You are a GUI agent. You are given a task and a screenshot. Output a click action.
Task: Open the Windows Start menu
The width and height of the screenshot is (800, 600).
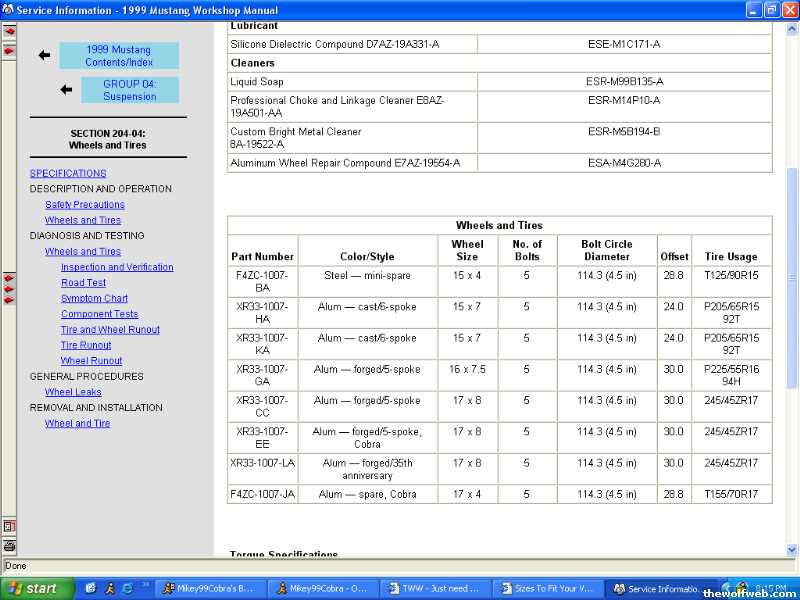pos(37,588)
